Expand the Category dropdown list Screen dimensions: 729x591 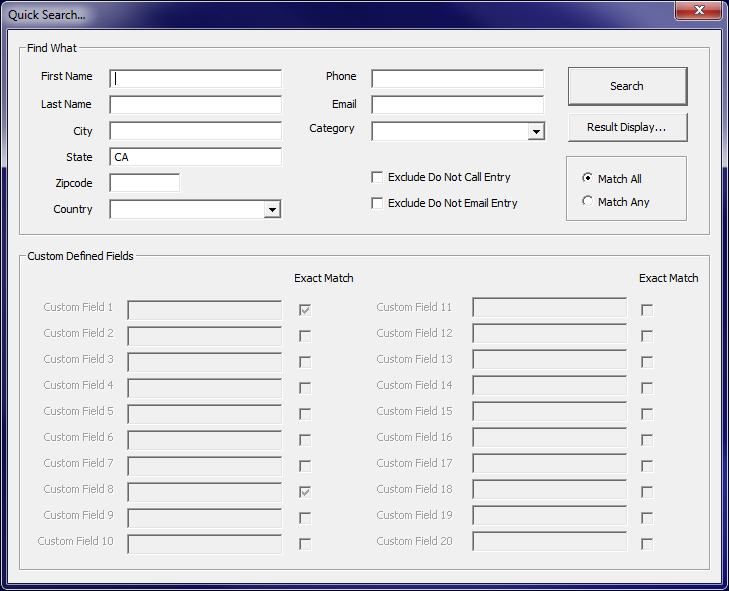(536, 132)
